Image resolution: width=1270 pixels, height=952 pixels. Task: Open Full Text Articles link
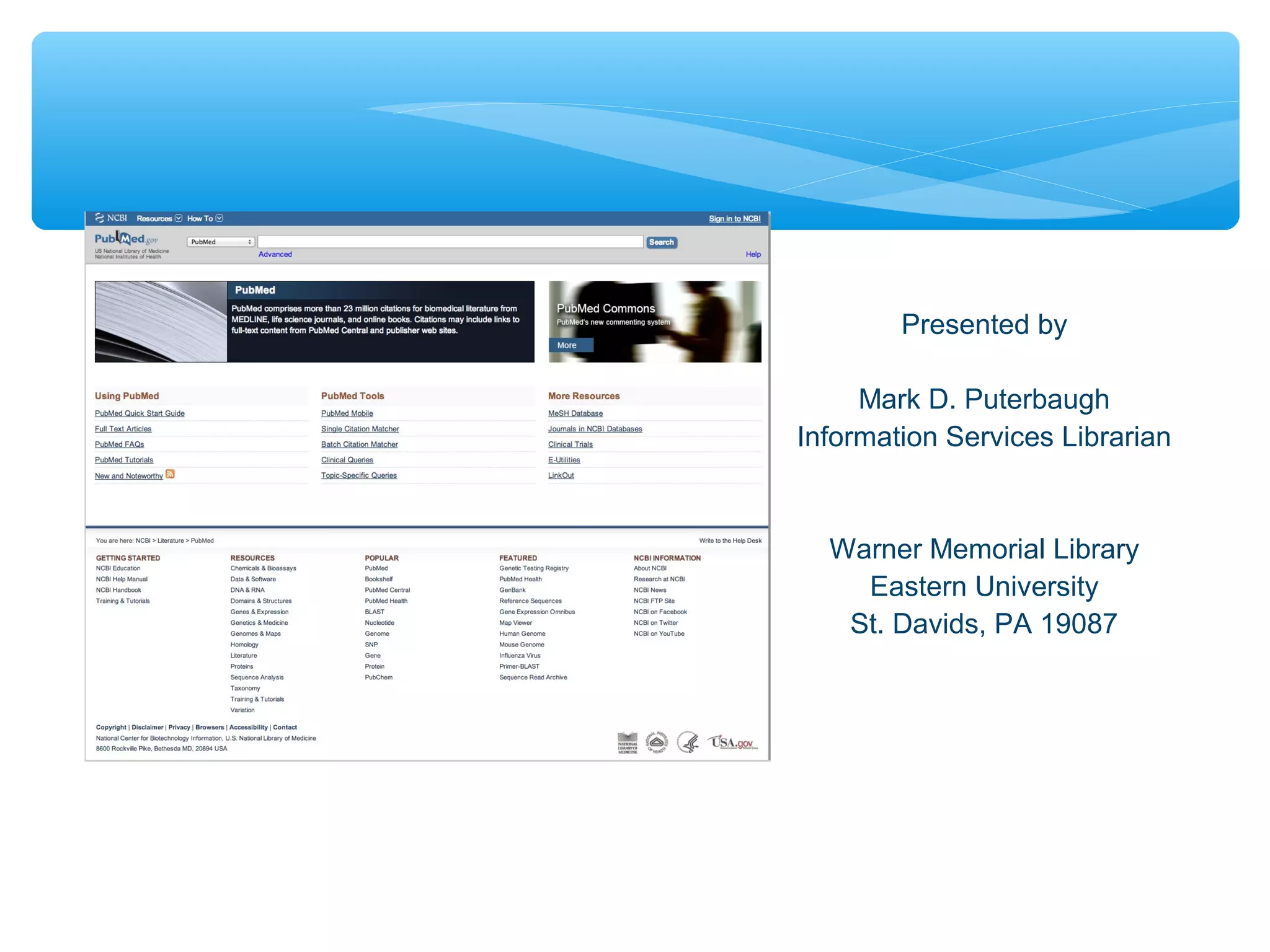point(123,429)
